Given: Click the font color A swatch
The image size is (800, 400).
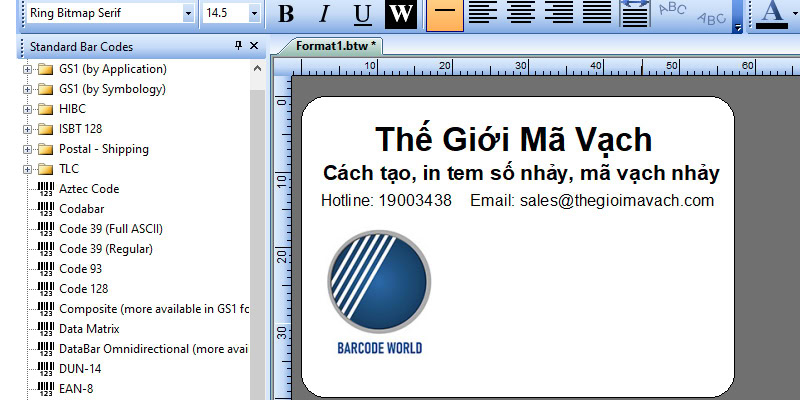Looking at the screenshot, I should pos(770,13).
